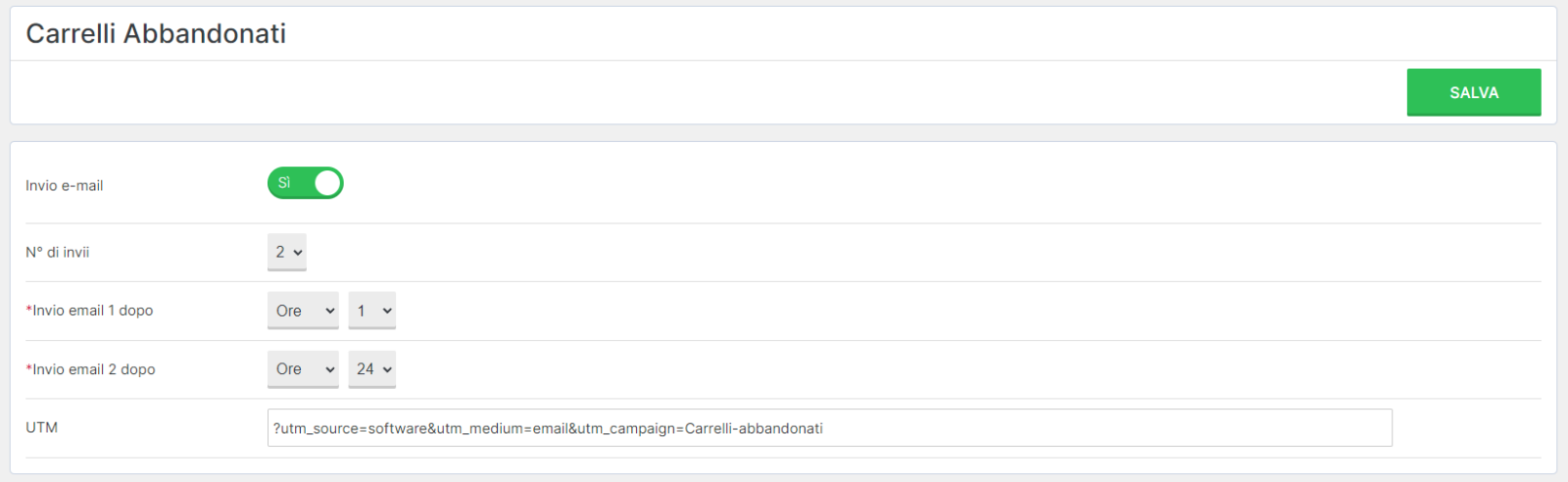1568x482 pixels.
Task: Click the '*Invio email 2 dopo' label
Action: pos(90,369)
